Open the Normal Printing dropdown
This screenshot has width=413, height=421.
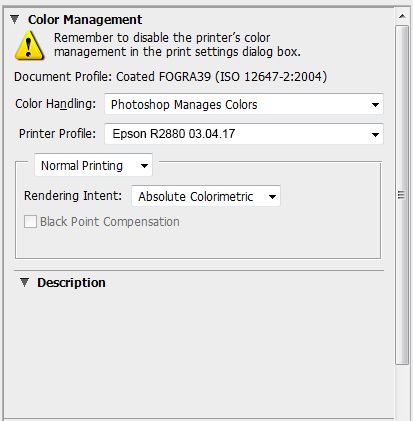coord(93,165)
